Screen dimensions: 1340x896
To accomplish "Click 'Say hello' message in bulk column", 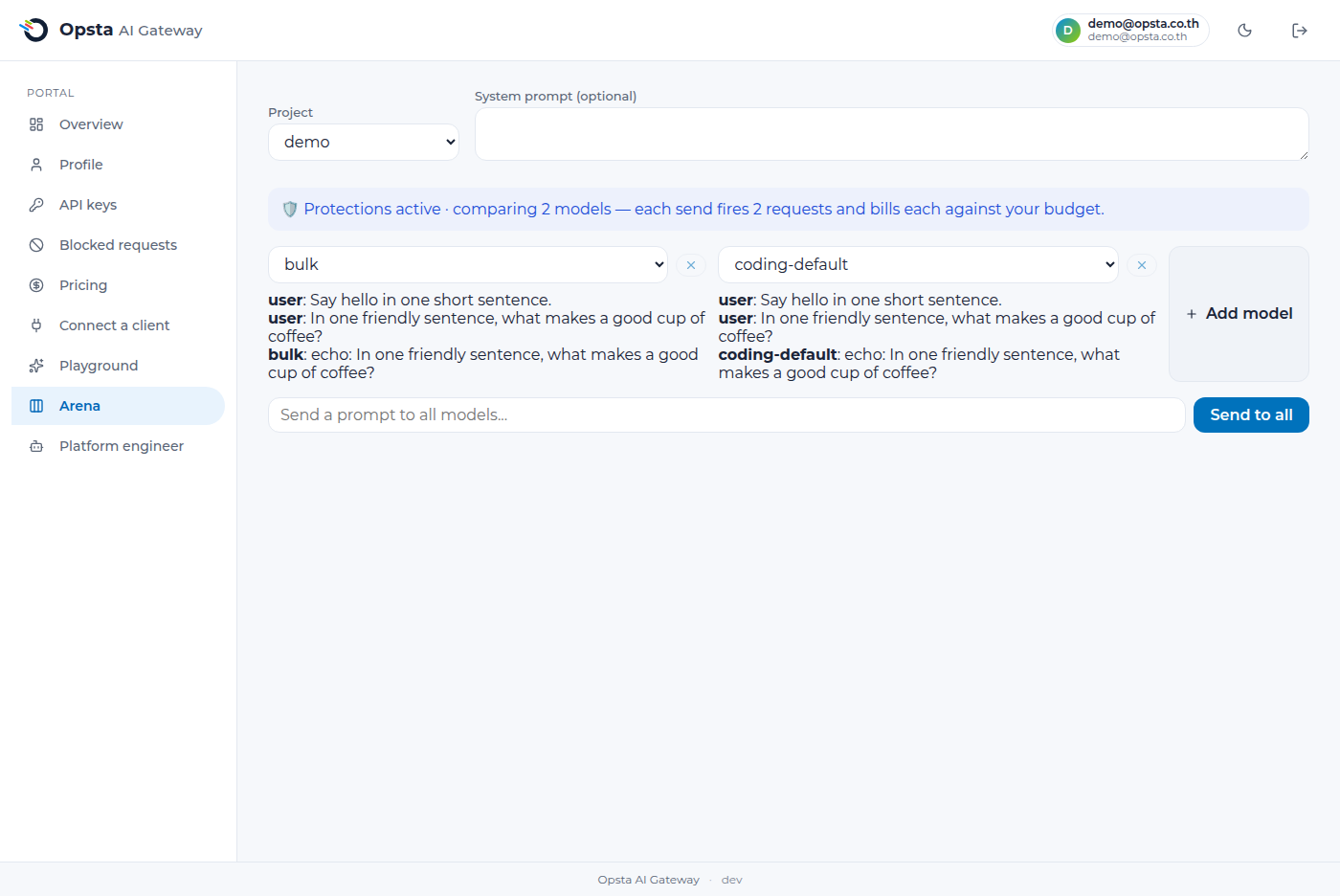I will 410,300.
